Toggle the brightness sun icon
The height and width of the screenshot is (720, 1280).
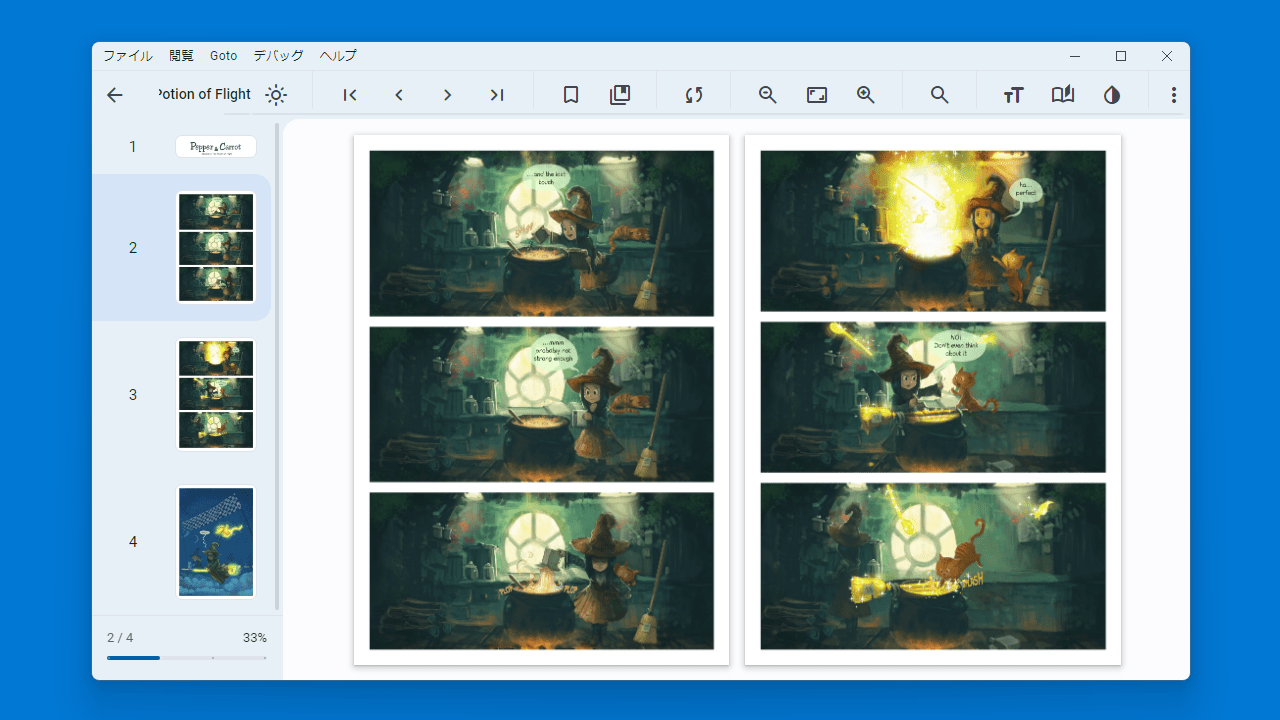point(276,95)
